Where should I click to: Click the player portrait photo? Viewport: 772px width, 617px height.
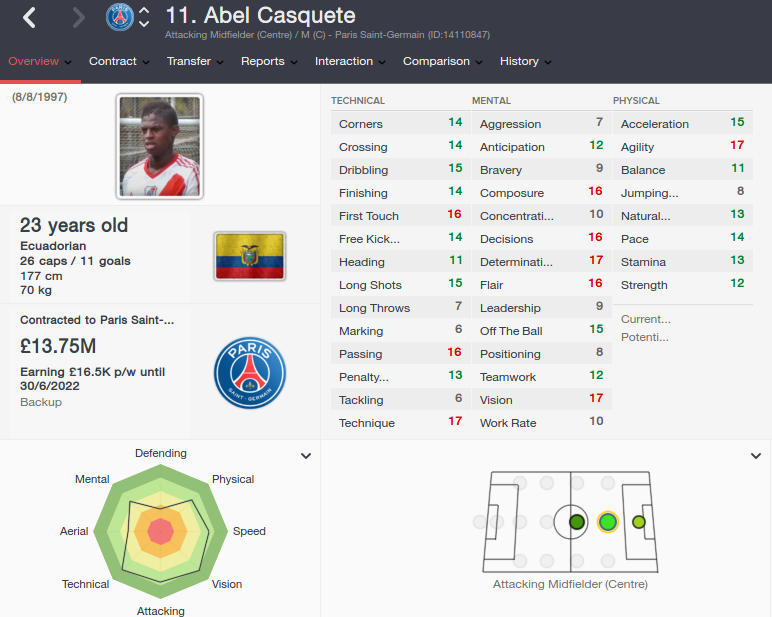(160, 146)
